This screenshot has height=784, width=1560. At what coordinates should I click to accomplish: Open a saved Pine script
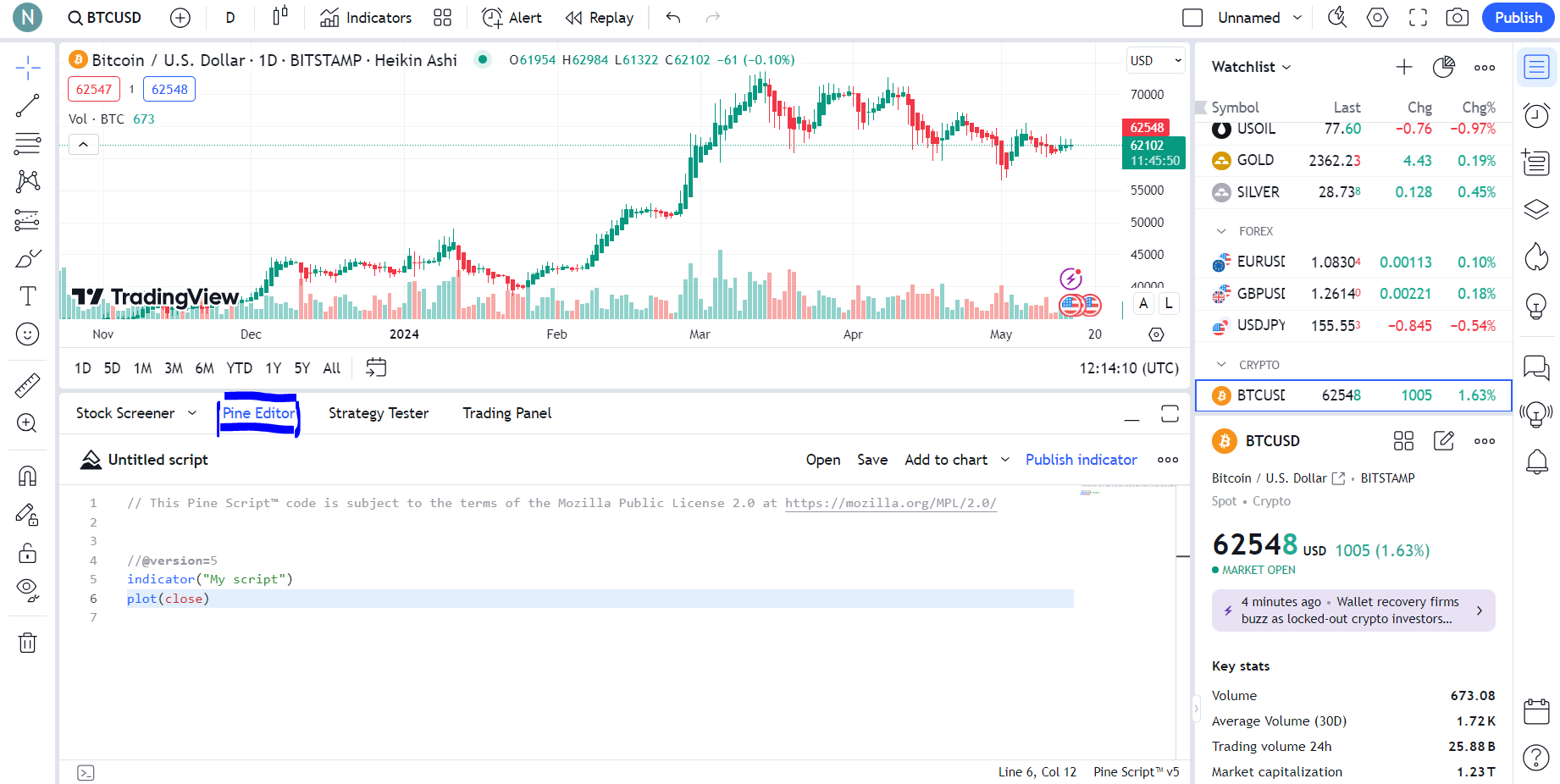823,460
